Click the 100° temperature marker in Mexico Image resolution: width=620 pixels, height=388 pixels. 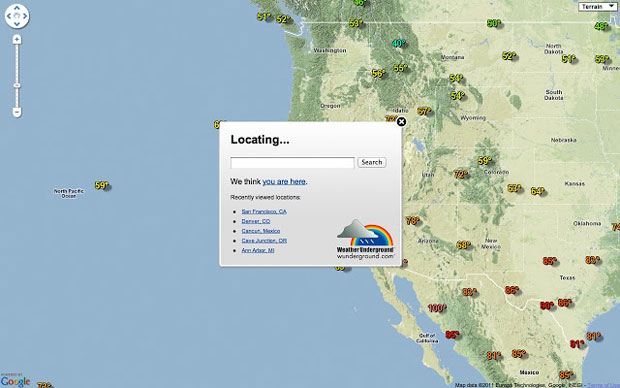pos(437,308)
